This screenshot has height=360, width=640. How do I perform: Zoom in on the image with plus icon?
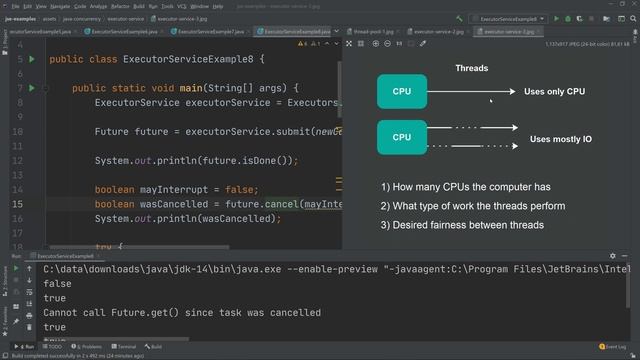click(376, 43)
